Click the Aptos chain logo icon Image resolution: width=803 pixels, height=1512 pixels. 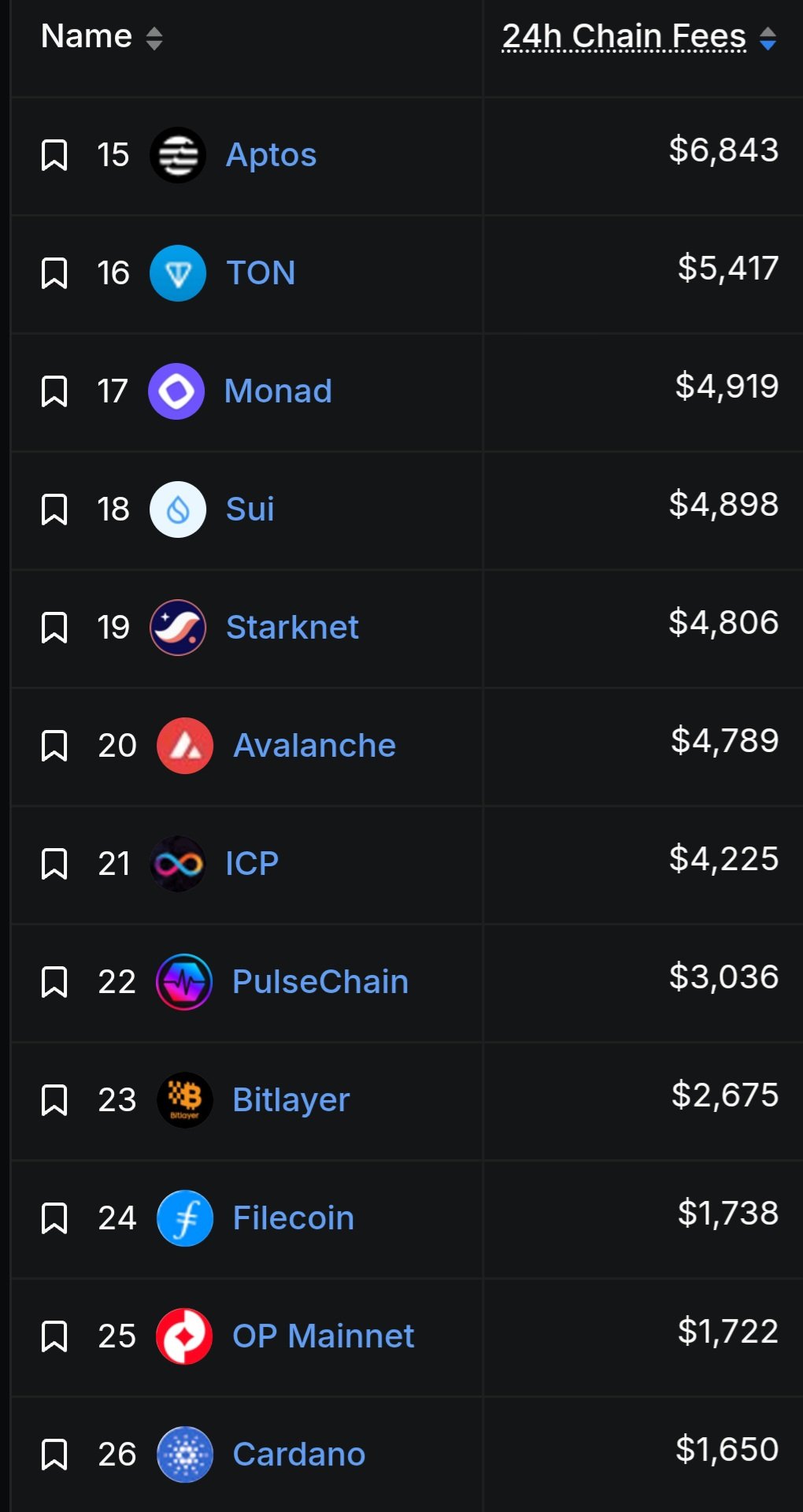pyautogui.click(x=178, y=155)
